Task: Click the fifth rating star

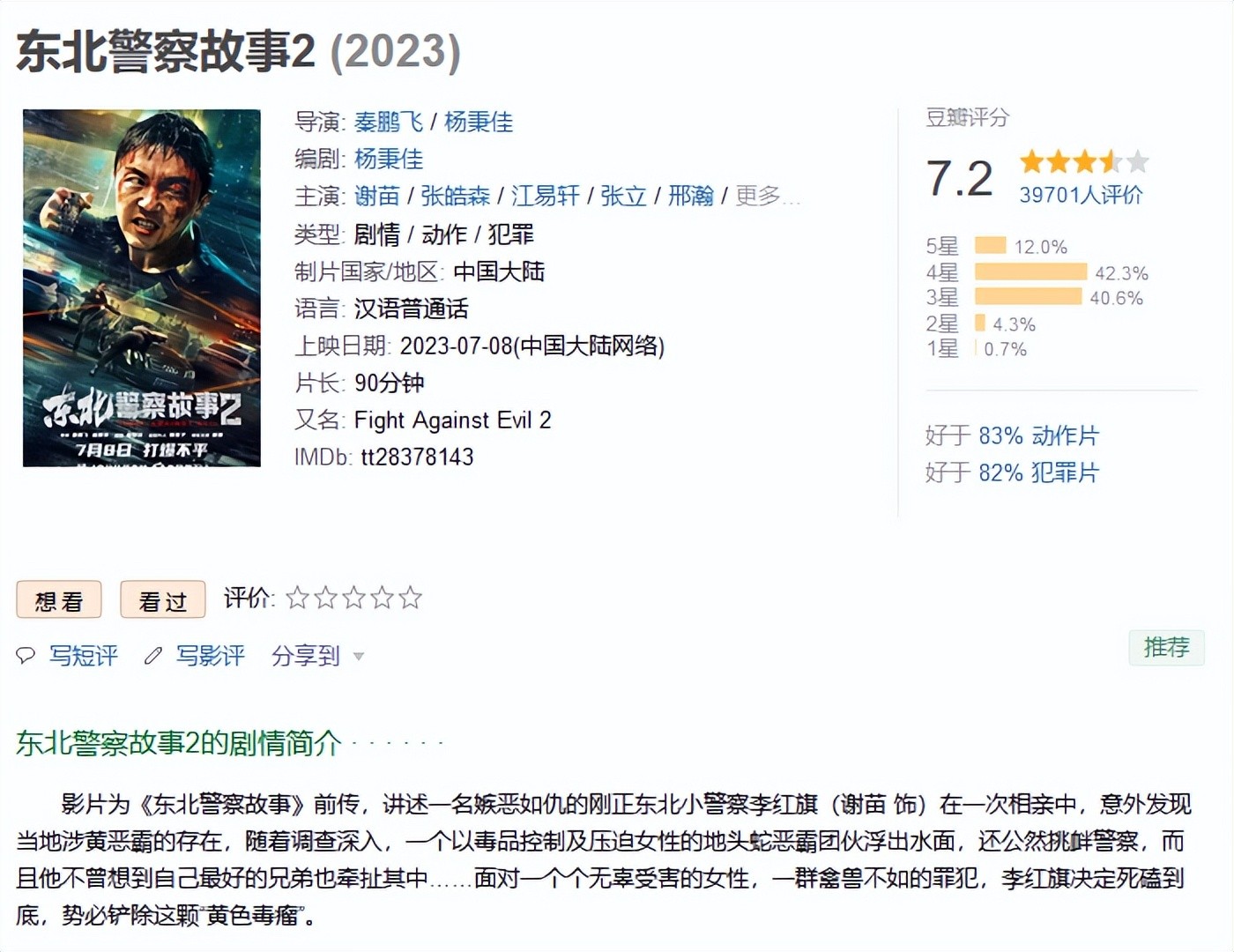Action: (x=410, y=599)
